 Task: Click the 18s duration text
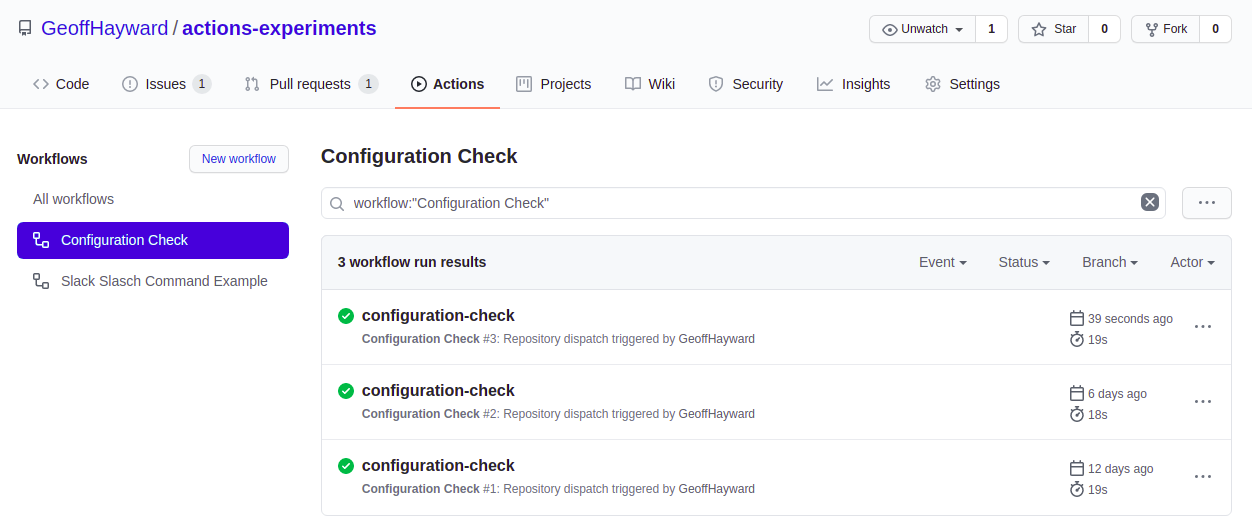point(1098,414)
